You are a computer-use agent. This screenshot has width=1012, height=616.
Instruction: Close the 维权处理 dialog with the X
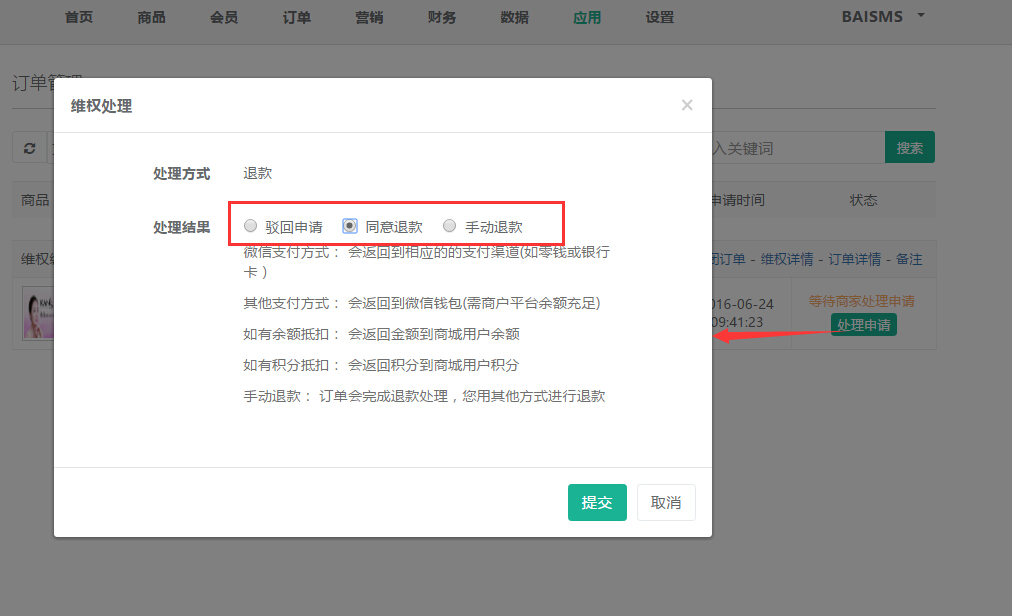pyautogui.click(x=687, y=105)
